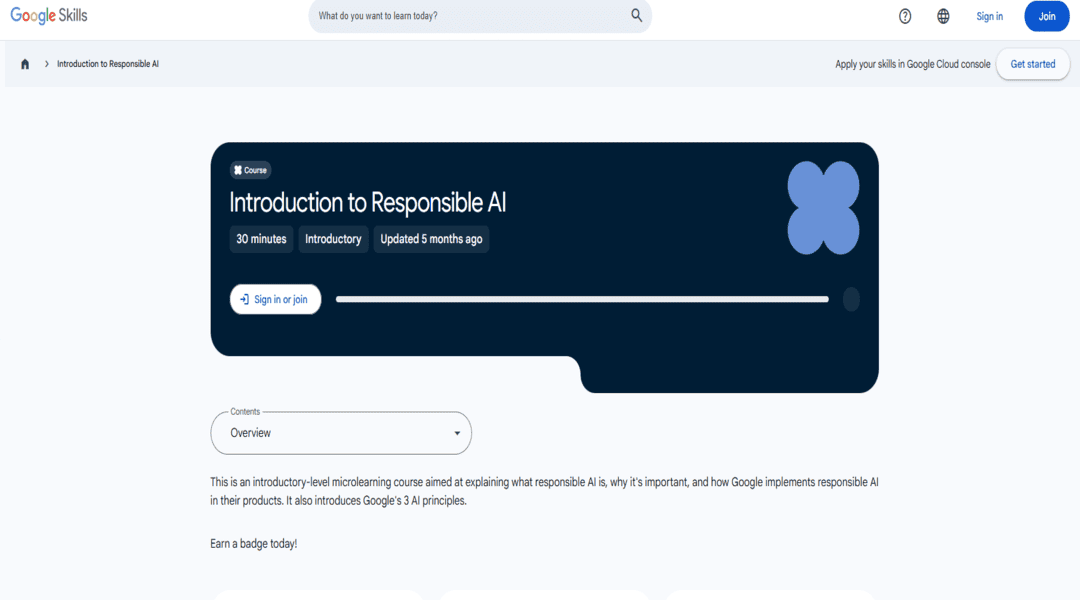Click the Google Skills logo
This screenshot has width=1080, height=600.
tap(49, 16)
